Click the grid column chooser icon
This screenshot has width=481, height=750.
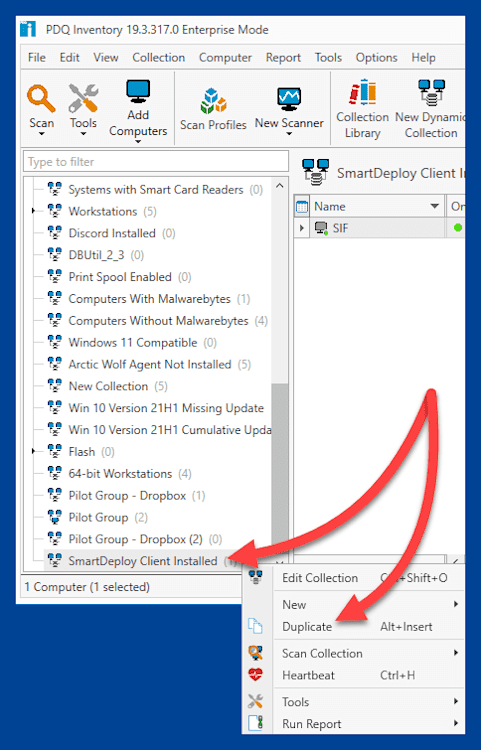pyautogui.click(x=302, y=207)
